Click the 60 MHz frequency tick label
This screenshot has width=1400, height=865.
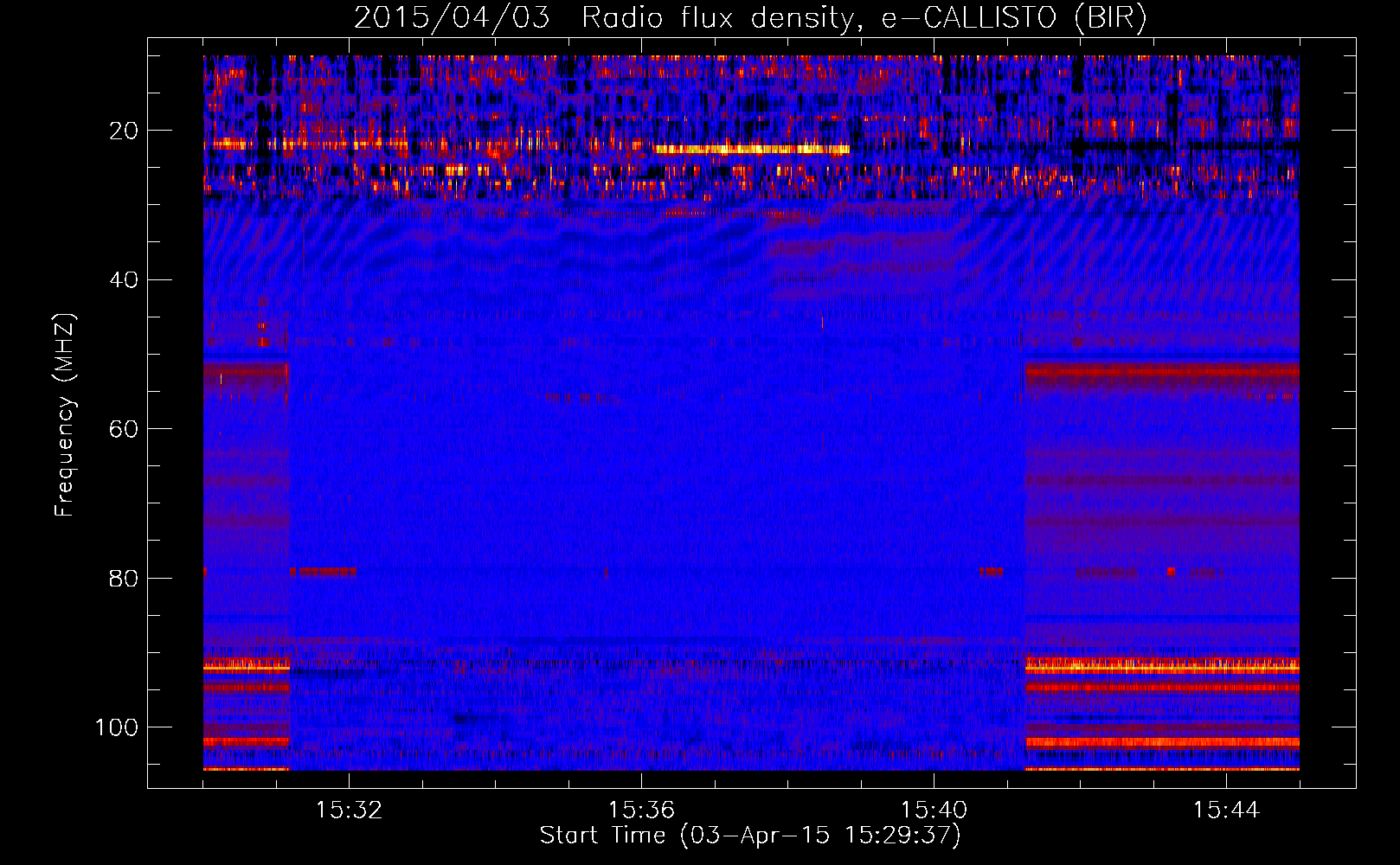(124, 430)
